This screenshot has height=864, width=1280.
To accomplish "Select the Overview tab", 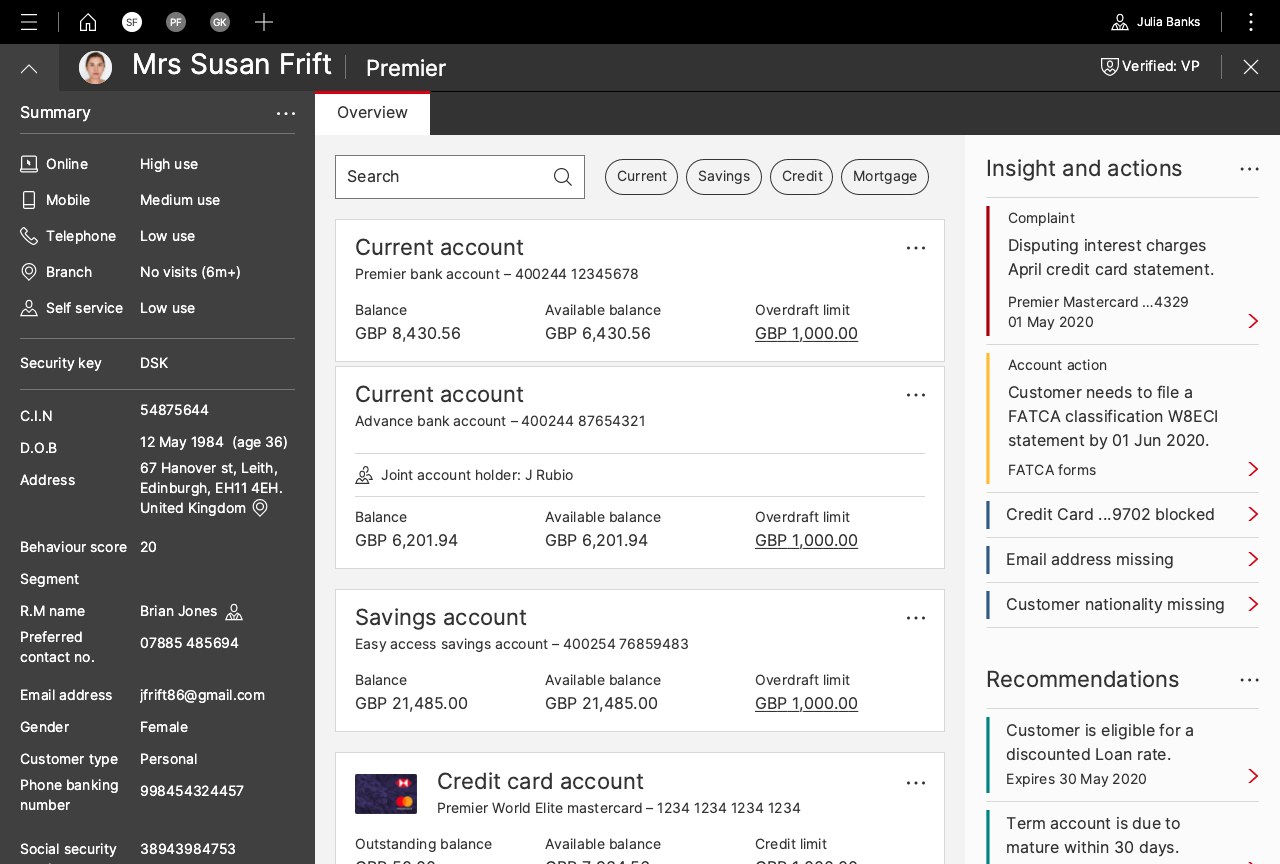I will [x=372, y=113].
